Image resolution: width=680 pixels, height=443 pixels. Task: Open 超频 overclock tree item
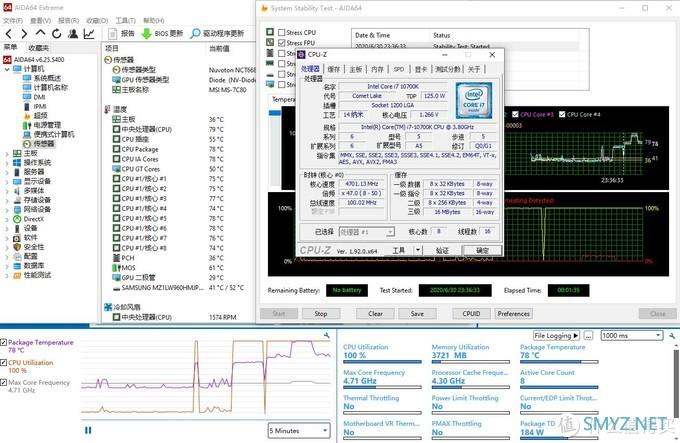[36, 116]
